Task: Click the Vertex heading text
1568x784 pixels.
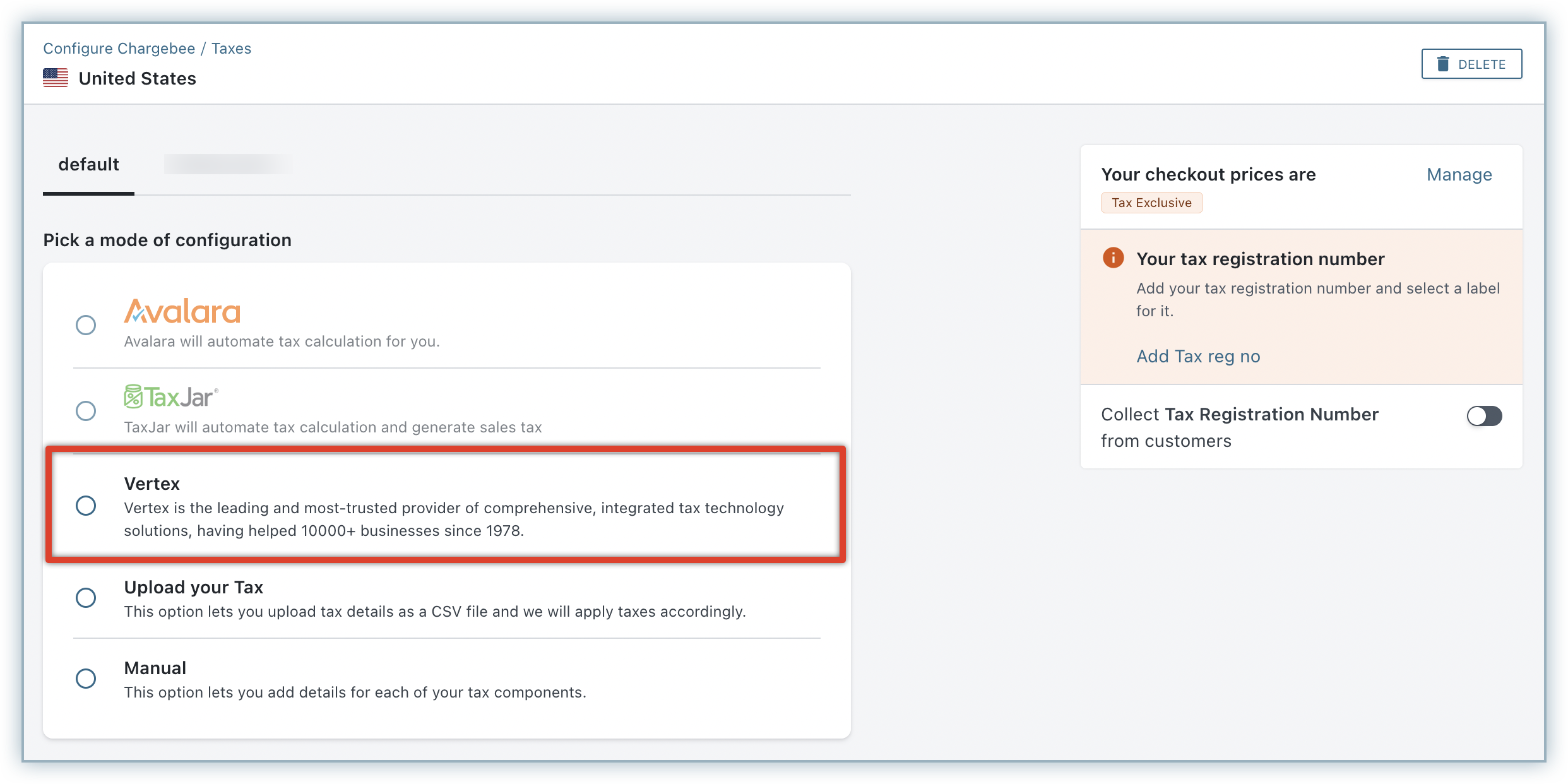Action: click(x=152, y=484)
